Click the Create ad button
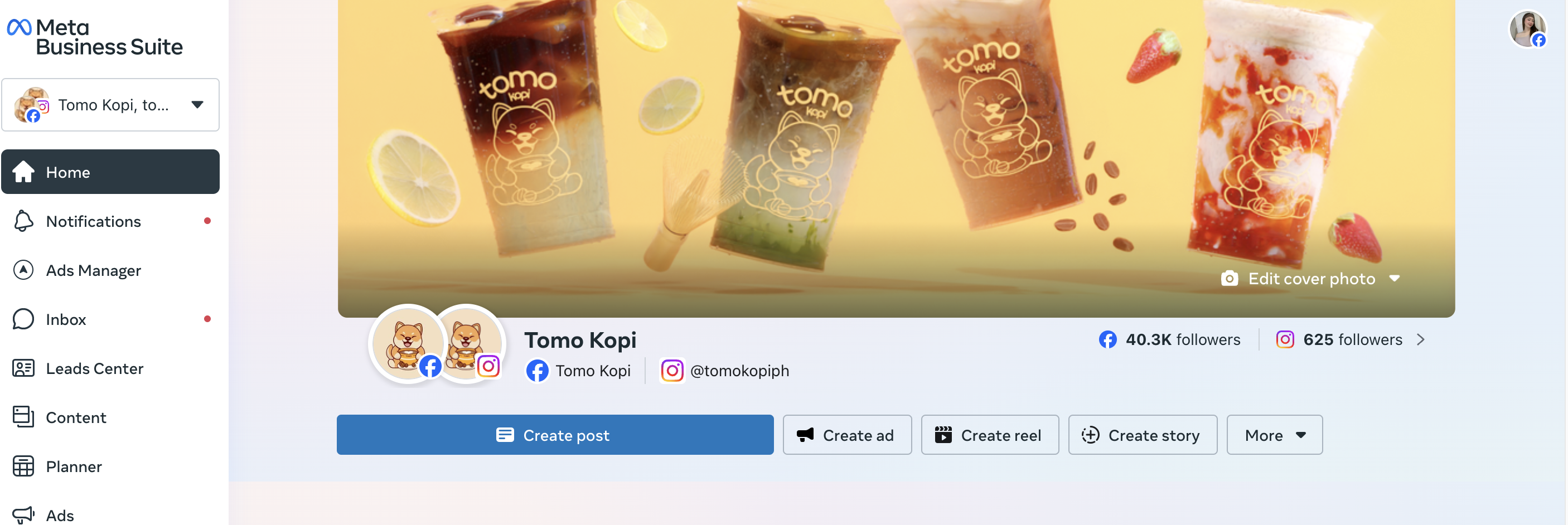Screen dimensions: 1568x525 846,435
